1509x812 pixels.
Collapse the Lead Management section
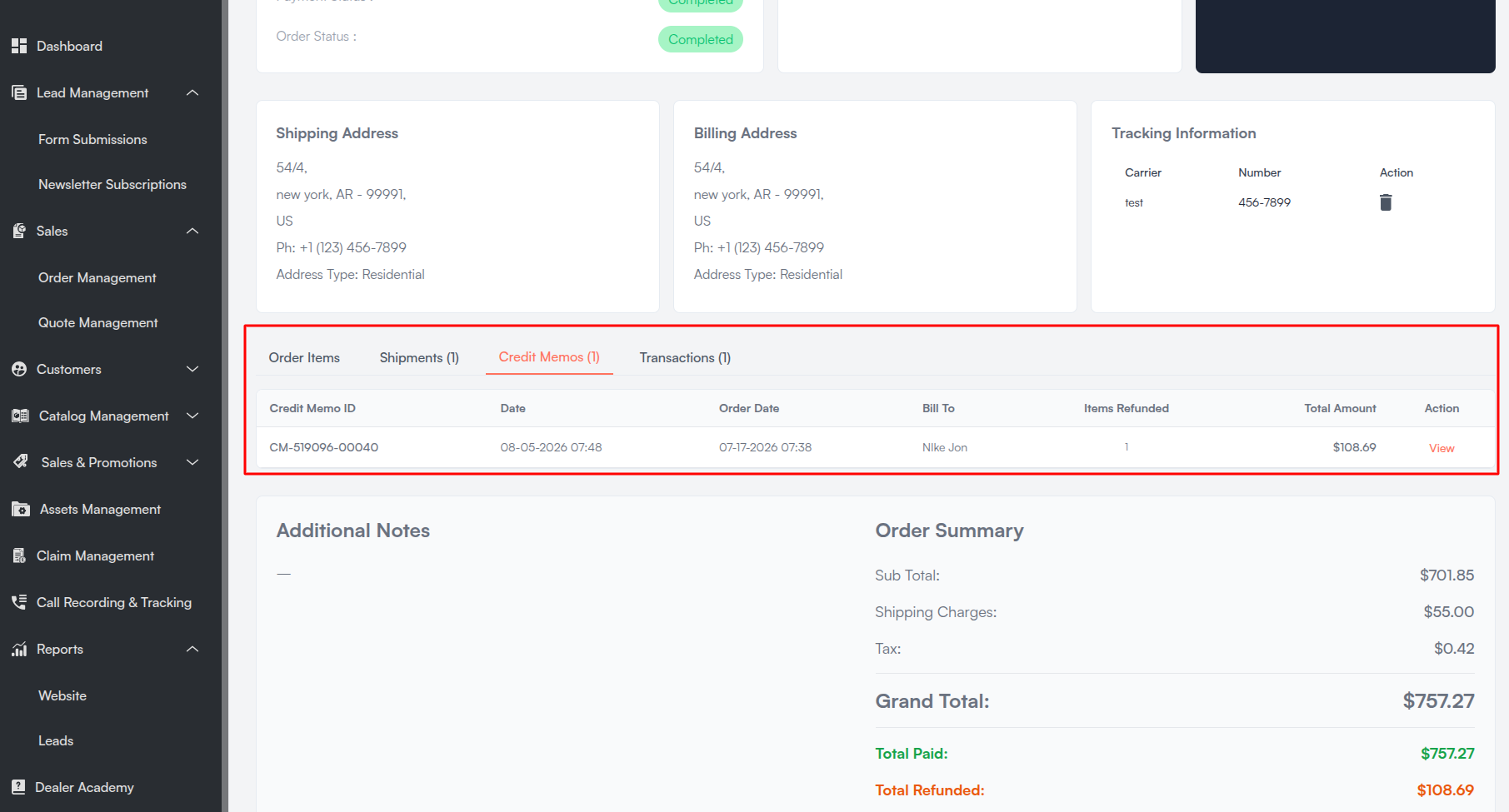pyautogui.click(x=192, y=92)
